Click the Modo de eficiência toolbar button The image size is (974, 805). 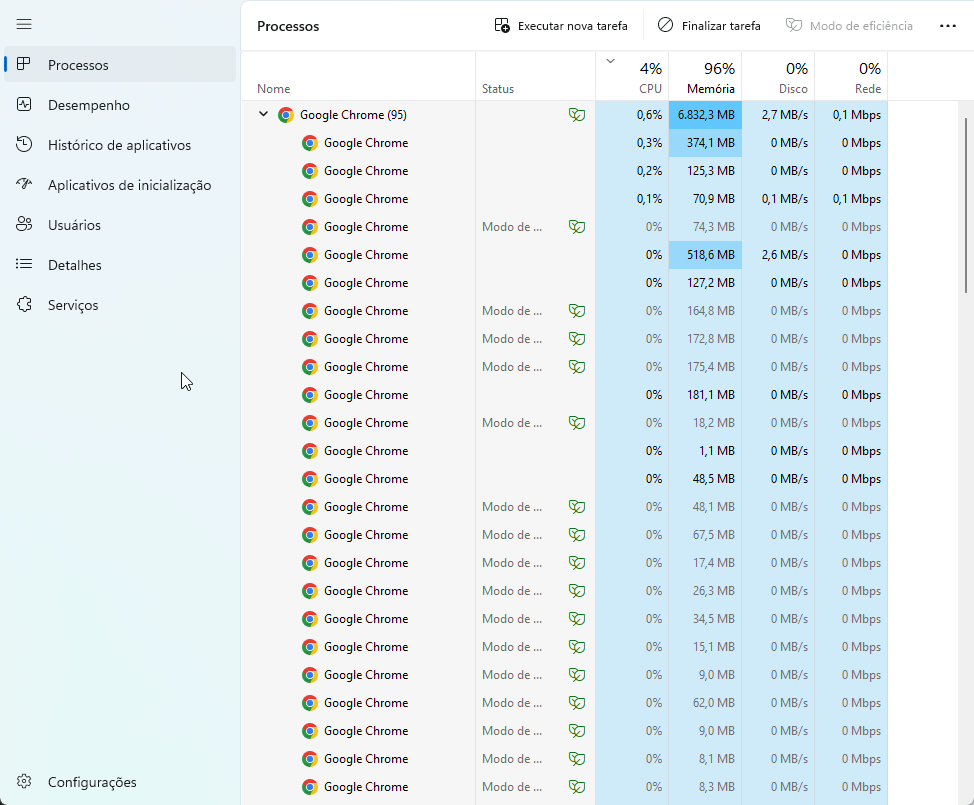[849, 25]
